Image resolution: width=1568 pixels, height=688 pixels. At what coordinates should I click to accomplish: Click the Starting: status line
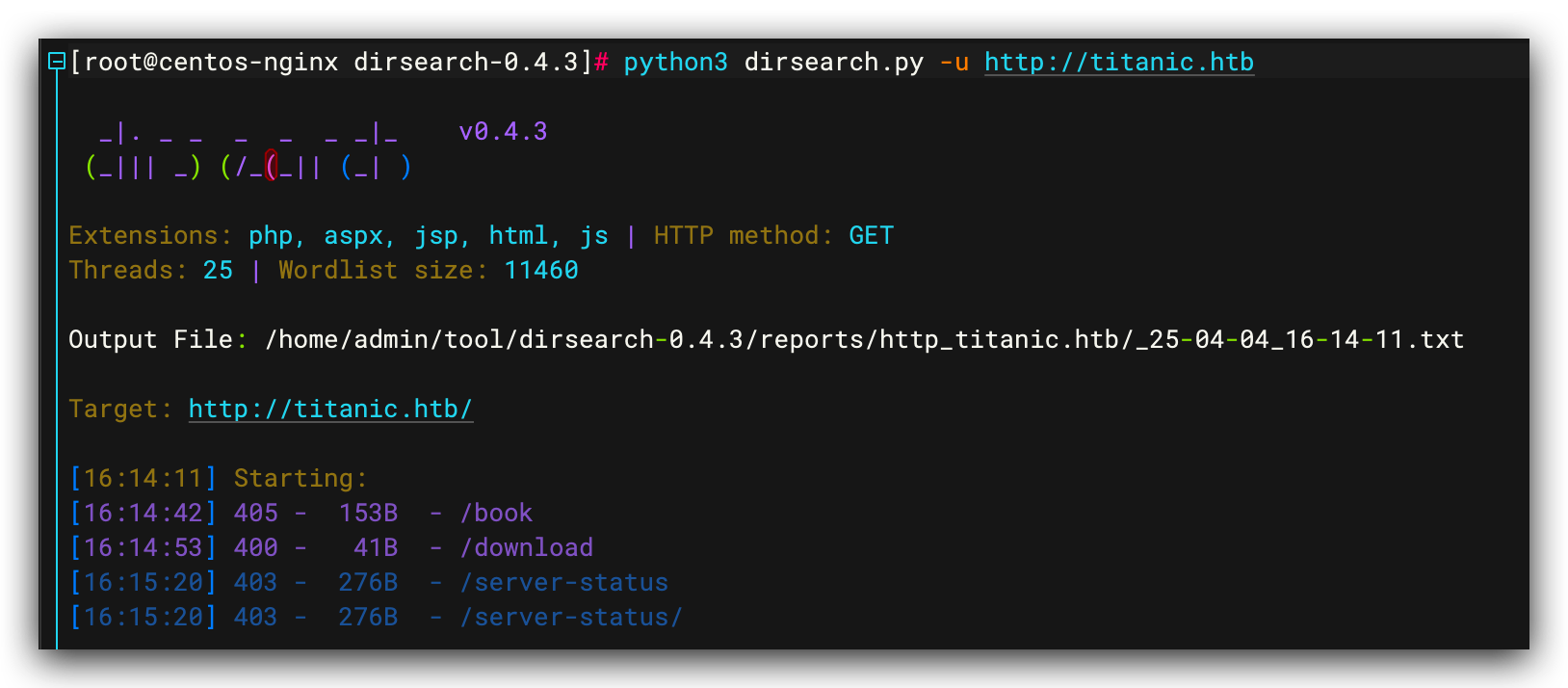tap(301, 479)
